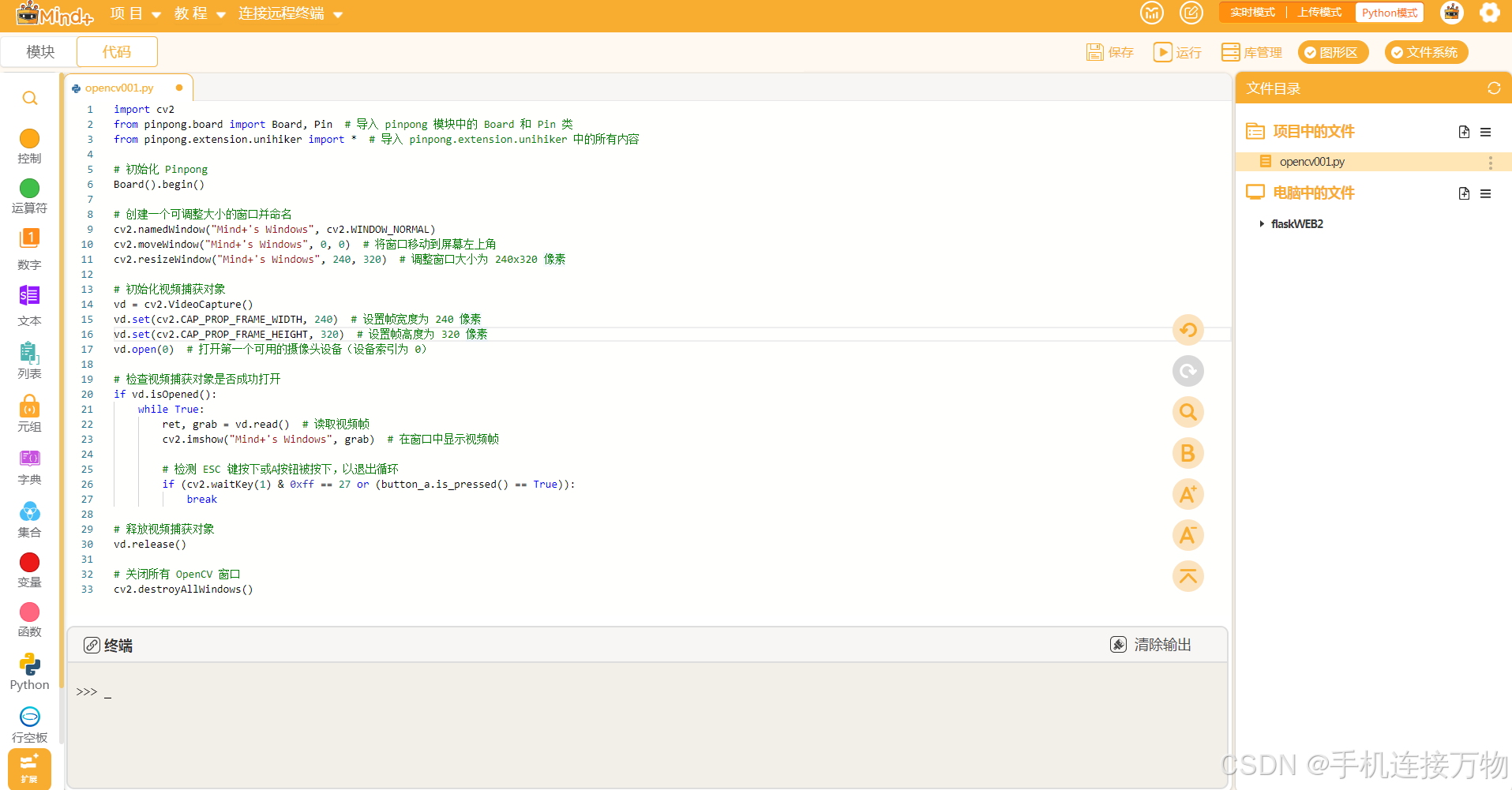Open the settings gear in top bar
This screenshot has width=1512, height=790.
[x=1489, y=13]
